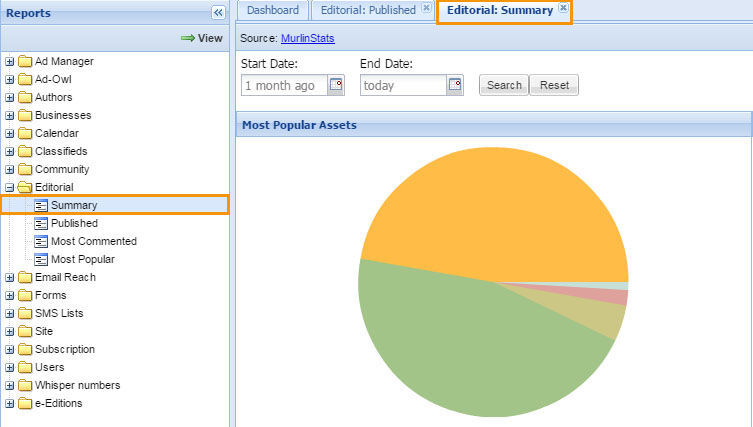Viewport: 753px width, 427px height.
Task: Click the Most Commented report icon
Action: tap(41, 242)
